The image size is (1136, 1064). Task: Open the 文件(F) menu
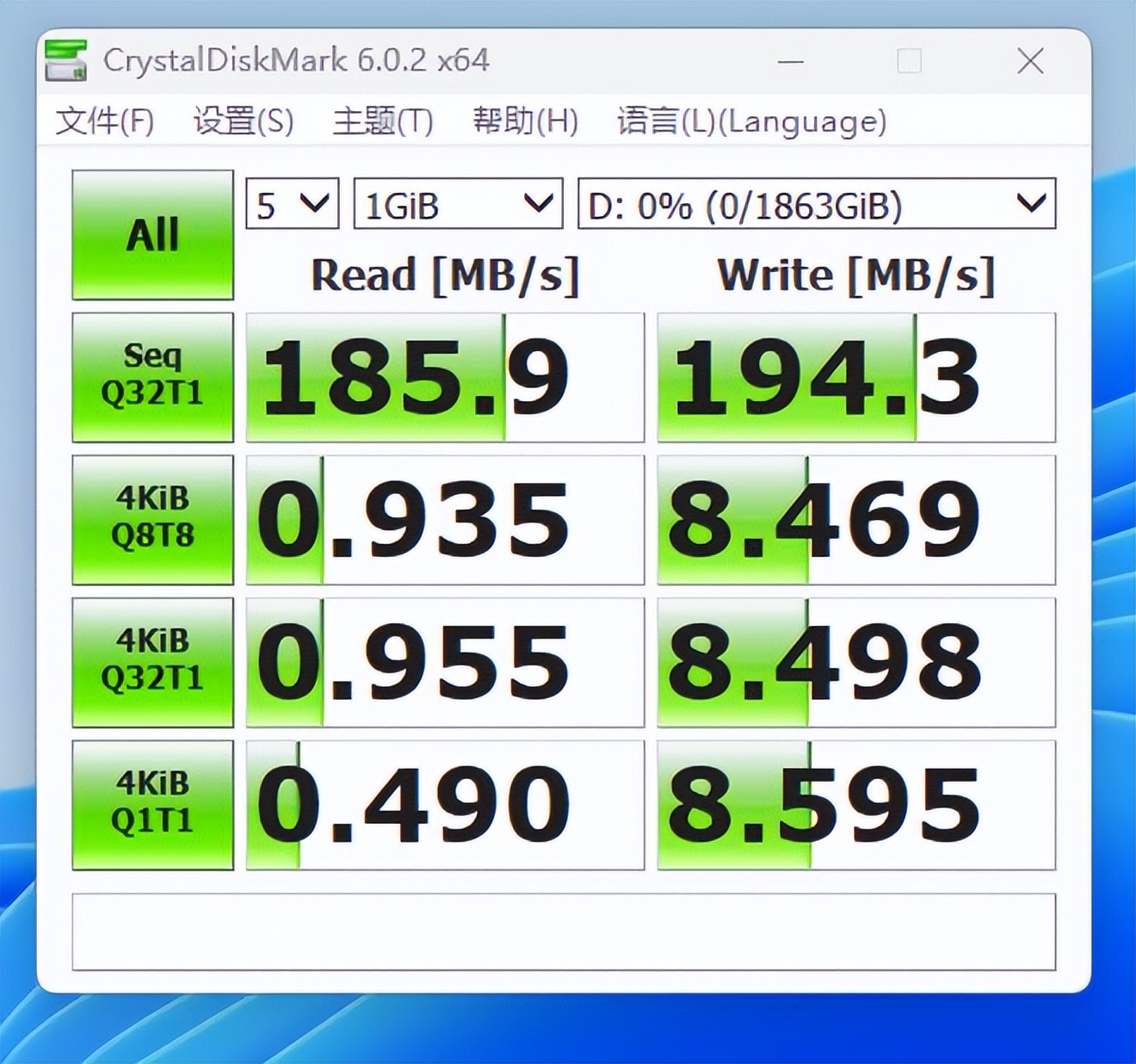(105, 121)
